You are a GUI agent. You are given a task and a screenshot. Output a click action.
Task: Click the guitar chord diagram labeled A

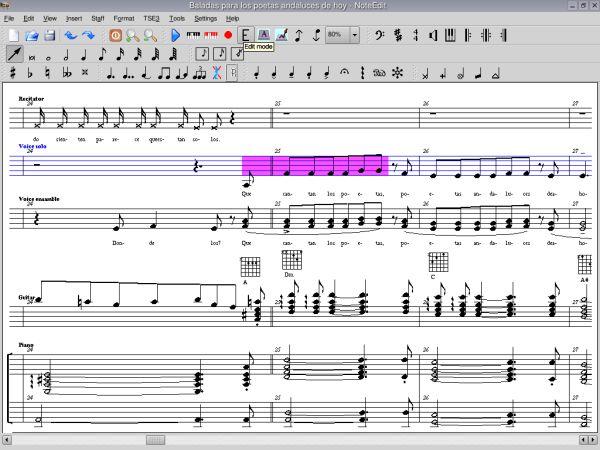[250, 267]
